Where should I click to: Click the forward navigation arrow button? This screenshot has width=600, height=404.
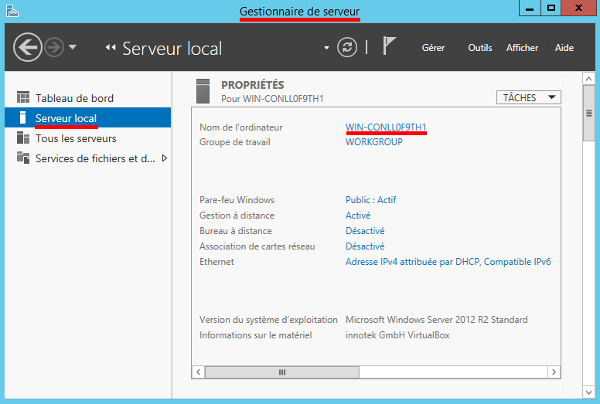[x=55, y=48]
